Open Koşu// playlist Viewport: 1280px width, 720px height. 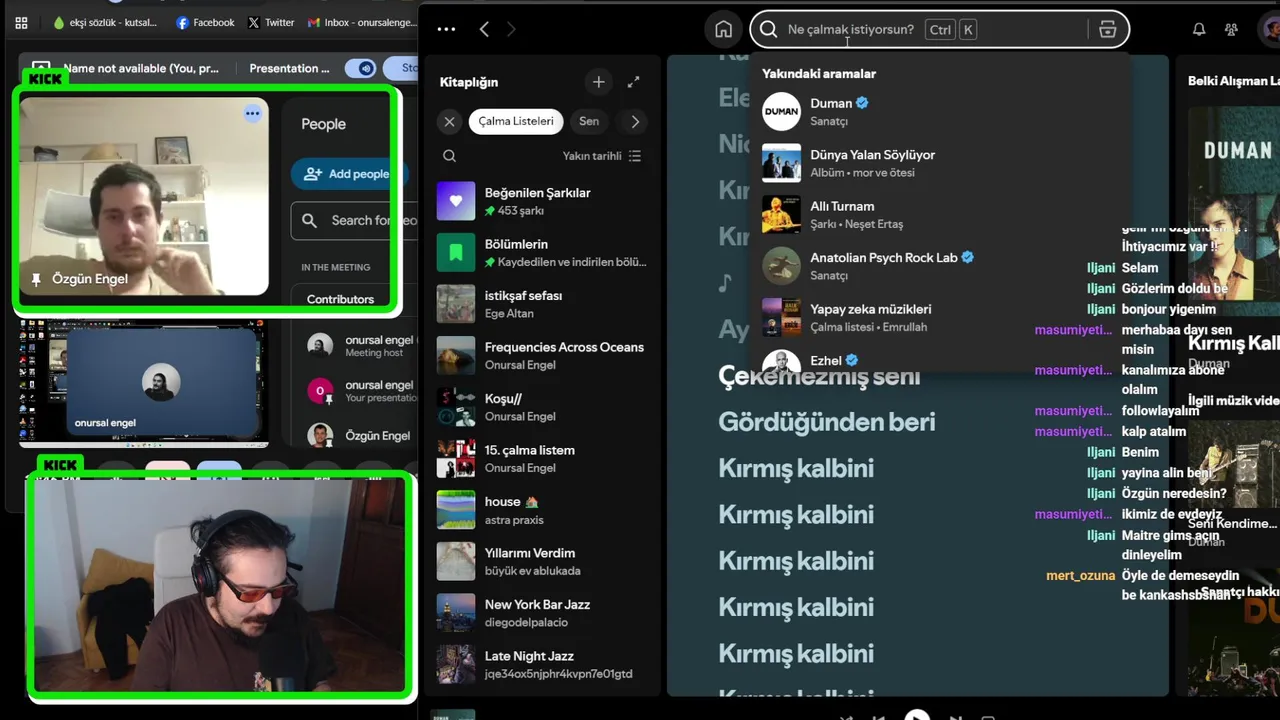542,407
